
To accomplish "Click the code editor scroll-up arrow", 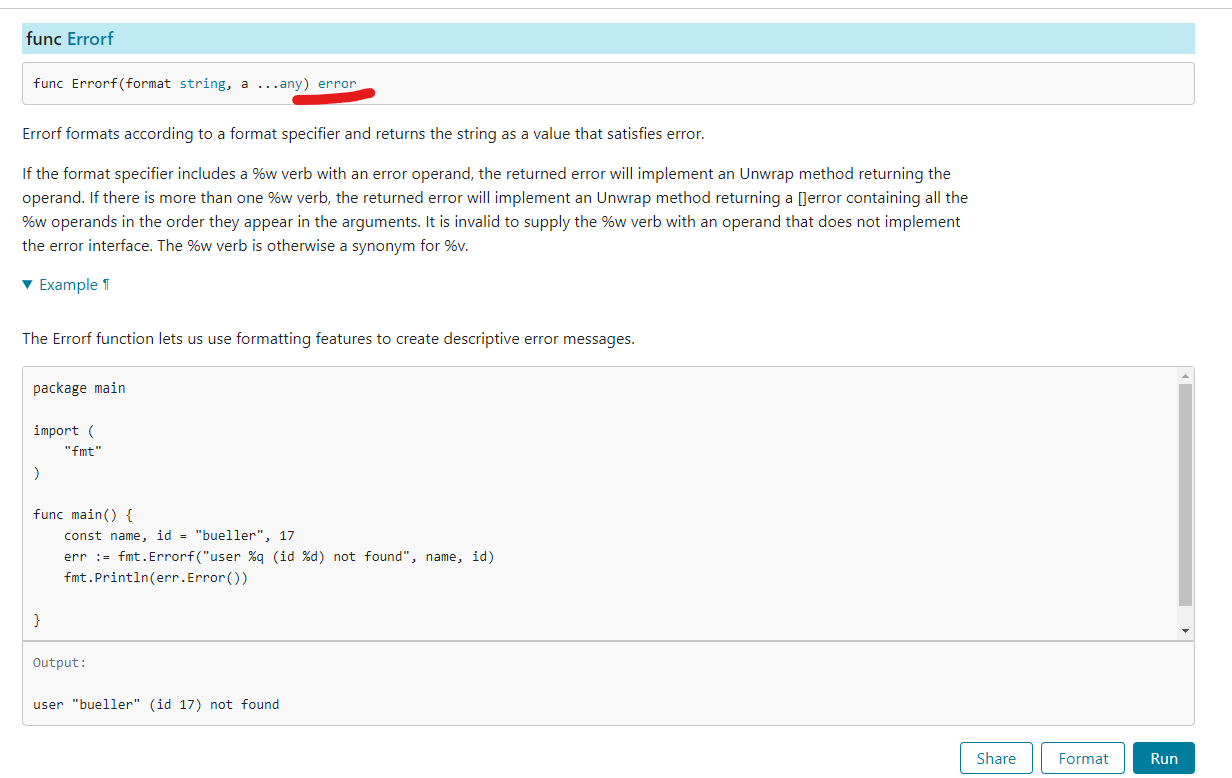I will [x=1185, y=376].
